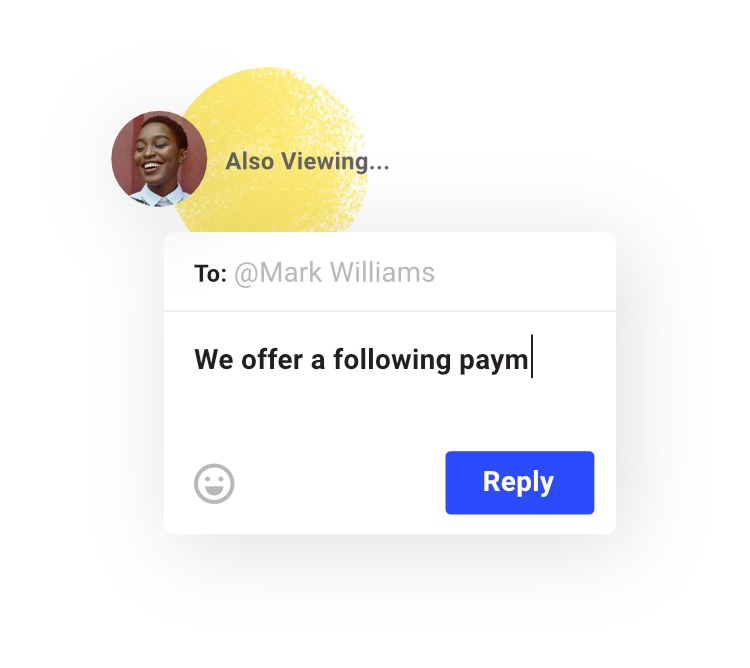Click the word 'offer' in the message
The image size is (750, 668).
[272, 359]
